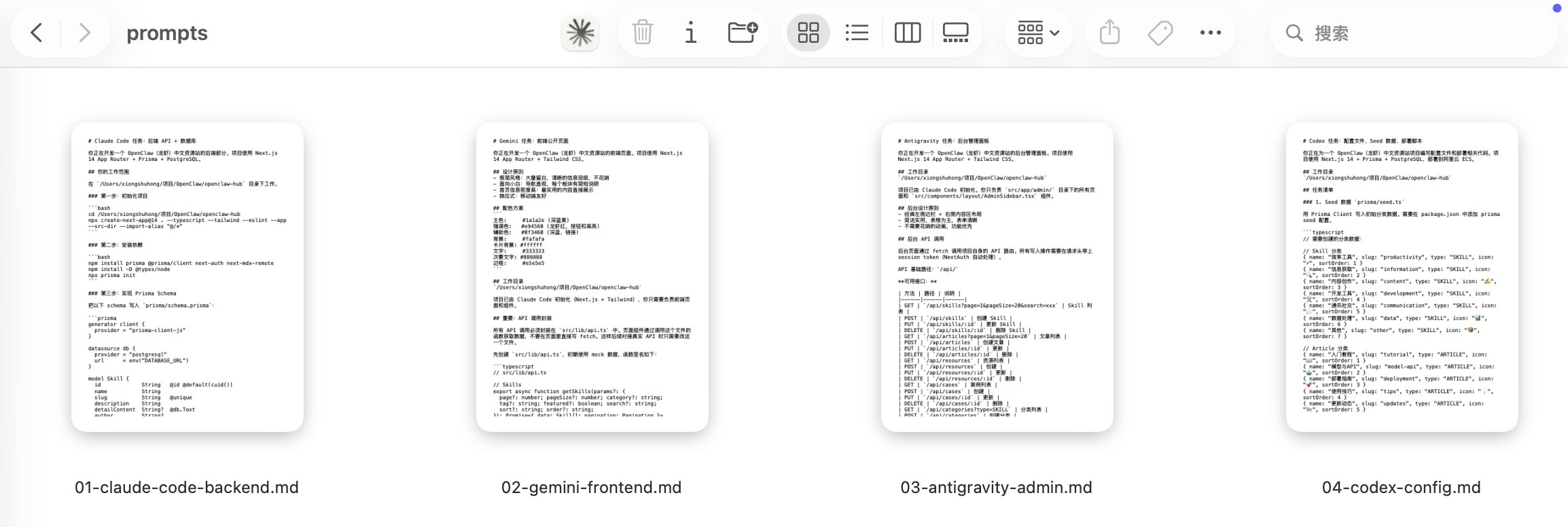Image resolution: width=1568 pixels, height=527 pixels.
Task: Click the 04-codex-config.md file name
Action: (1401, 488)
